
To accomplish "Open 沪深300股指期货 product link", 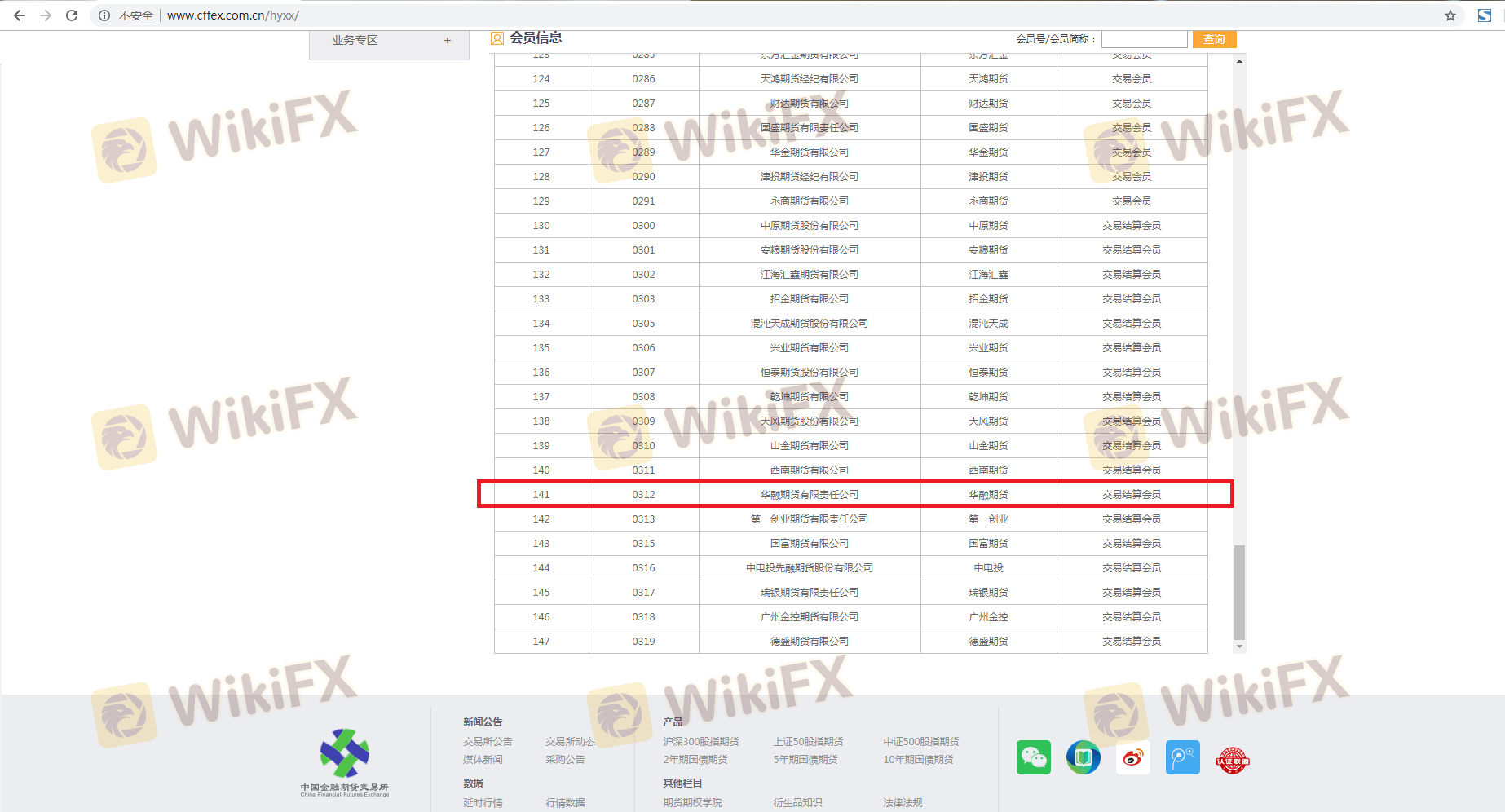I will click(700, 741).
